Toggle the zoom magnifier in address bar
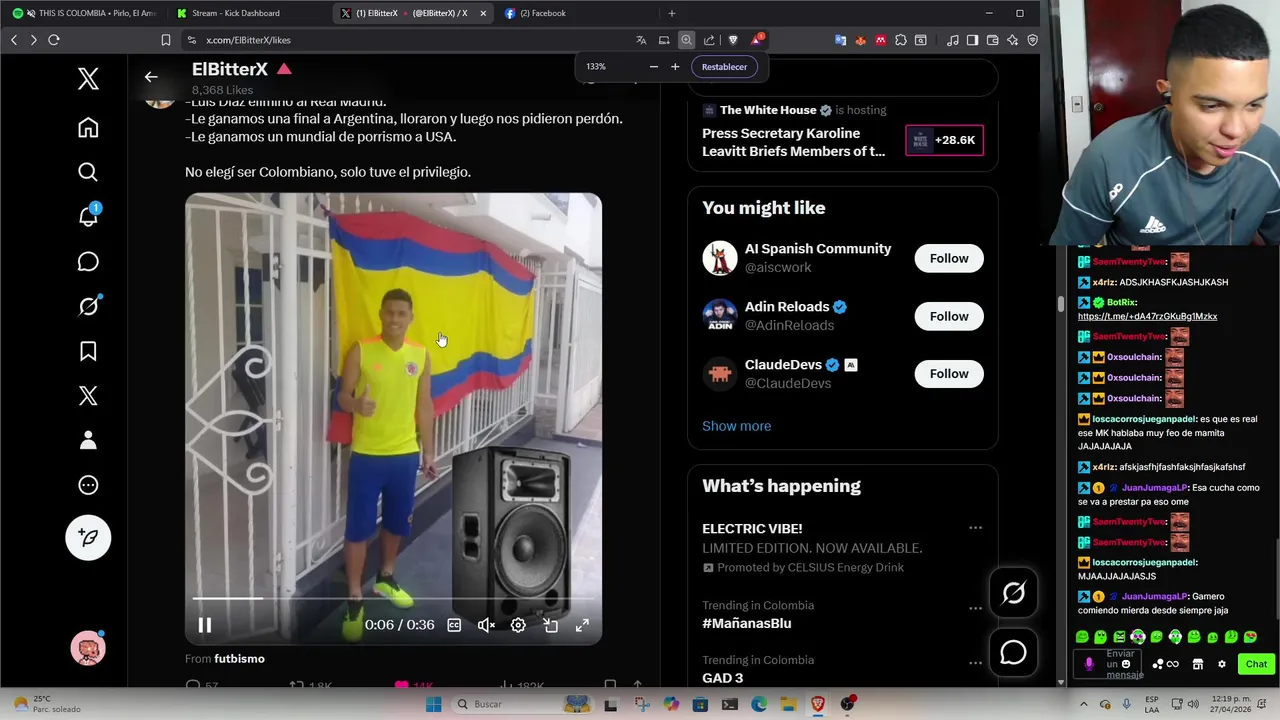The height and width of the screenshot is (720, 1280). coord(686,40)
